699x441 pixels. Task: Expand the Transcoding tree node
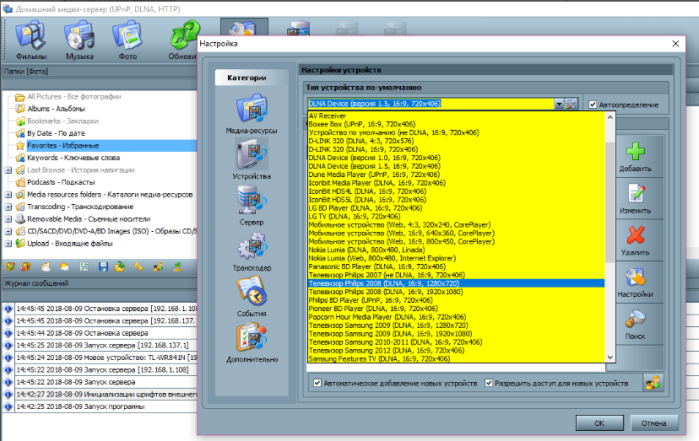(8, 207)
